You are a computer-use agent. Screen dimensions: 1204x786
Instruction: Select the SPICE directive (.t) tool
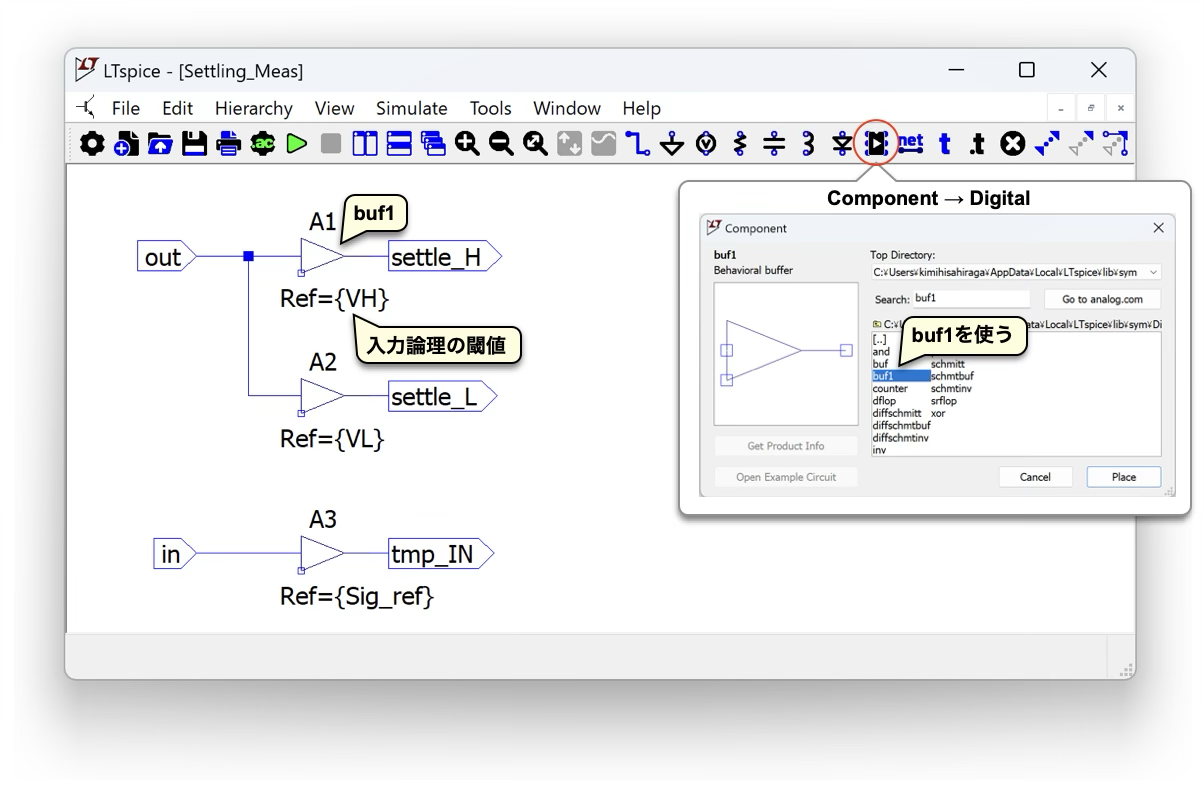[x=978, y=144]
